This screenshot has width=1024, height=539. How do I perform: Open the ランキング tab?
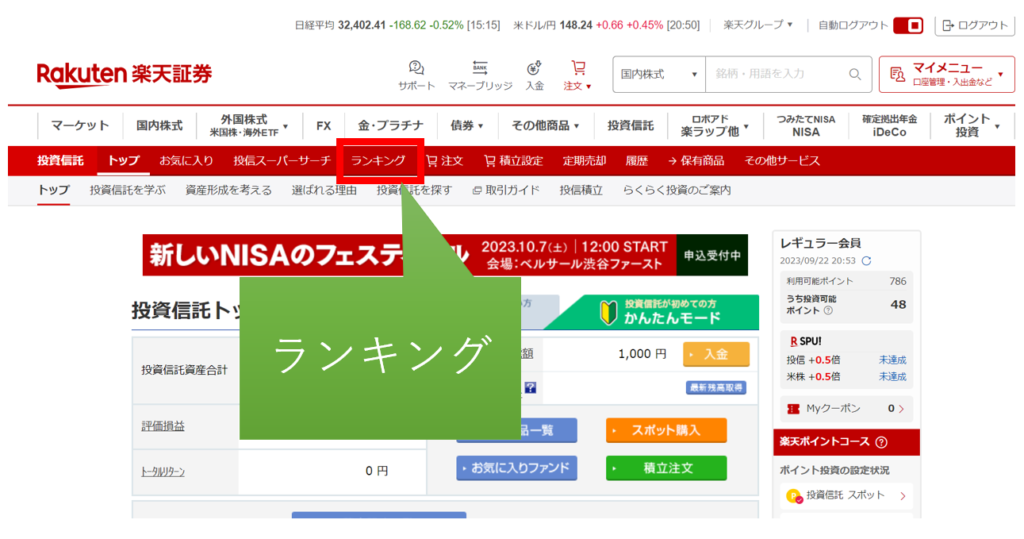pyautogui.click(x=378, y=161)
